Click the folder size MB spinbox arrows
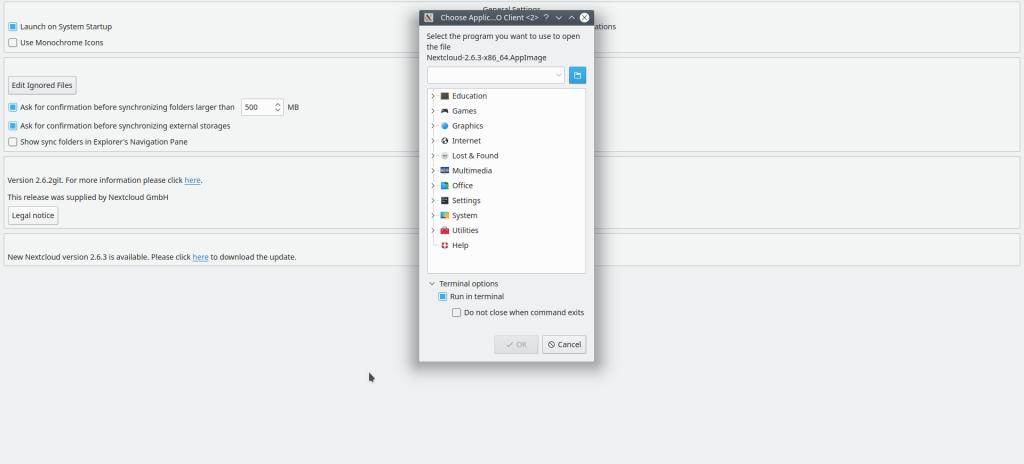The width and height of the screenshot is (1024, 464). (x=278, y=107)
